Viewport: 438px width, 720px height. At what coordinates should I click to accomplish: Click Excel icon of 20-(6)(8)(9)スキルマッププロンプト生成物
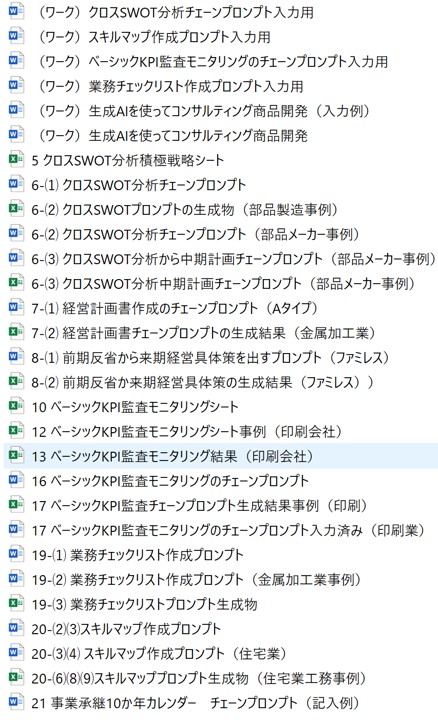[x=16, y=677]
